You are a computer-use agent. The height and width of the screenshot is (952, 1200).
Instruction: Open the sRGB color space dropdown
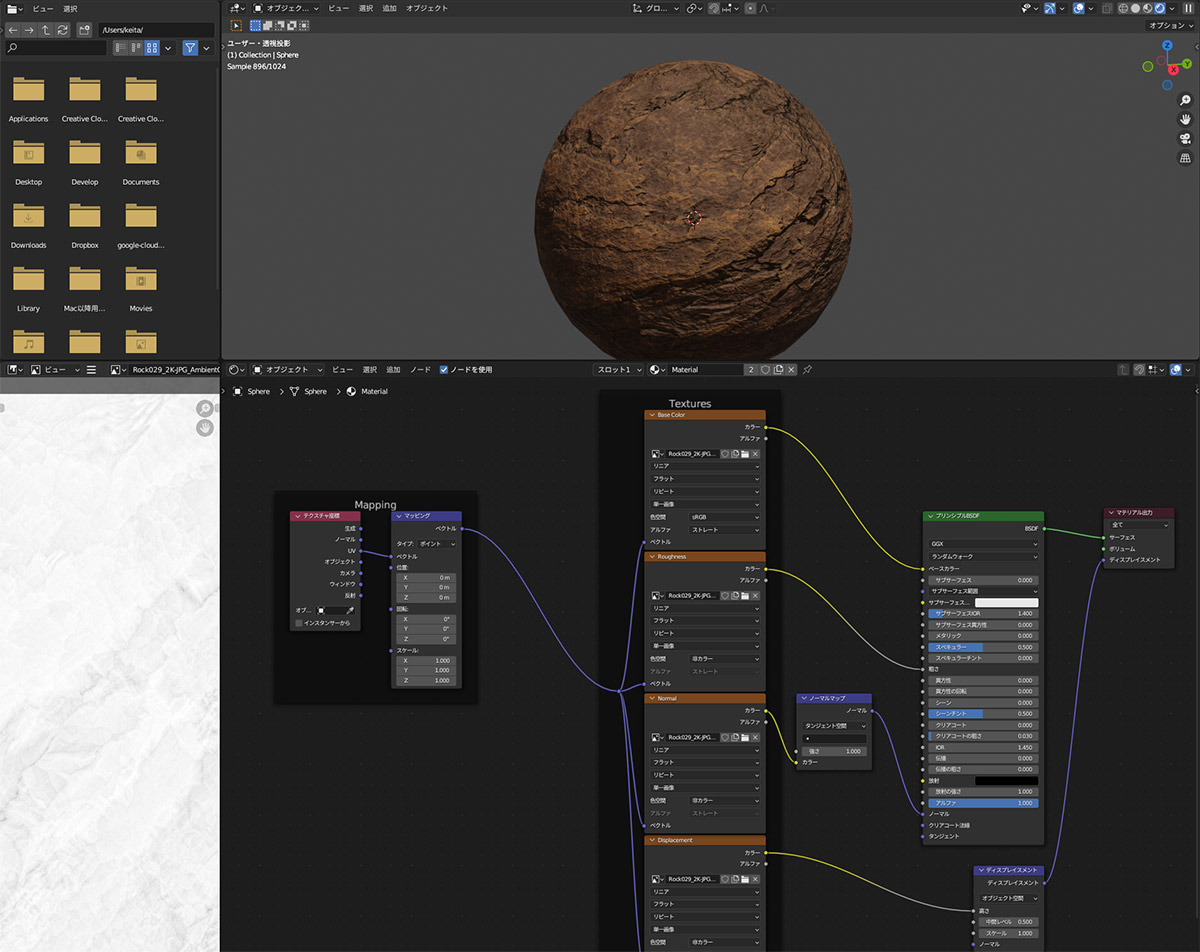[725, 517]
